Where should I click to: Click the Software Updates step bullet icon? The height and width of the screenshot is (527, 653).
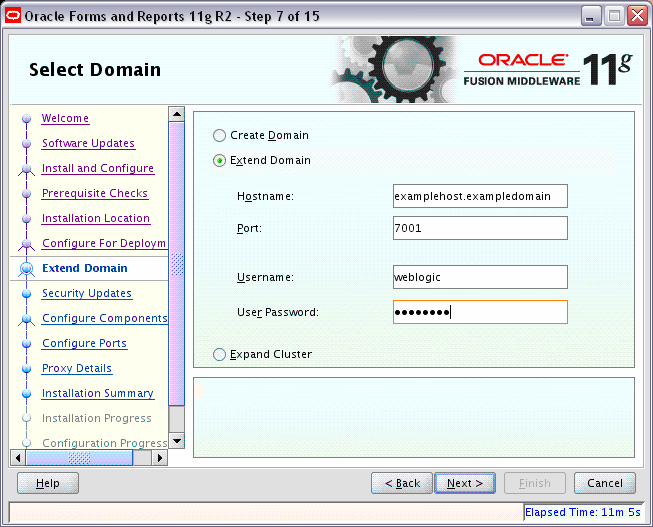pos(27,144)
